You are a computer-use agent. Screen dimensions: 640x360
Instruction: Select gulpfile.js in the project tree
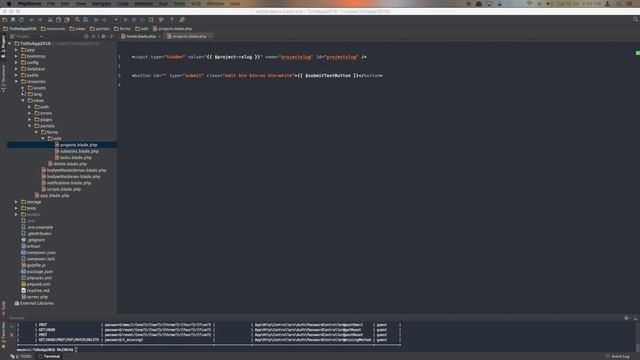click(x=33, y=265)
